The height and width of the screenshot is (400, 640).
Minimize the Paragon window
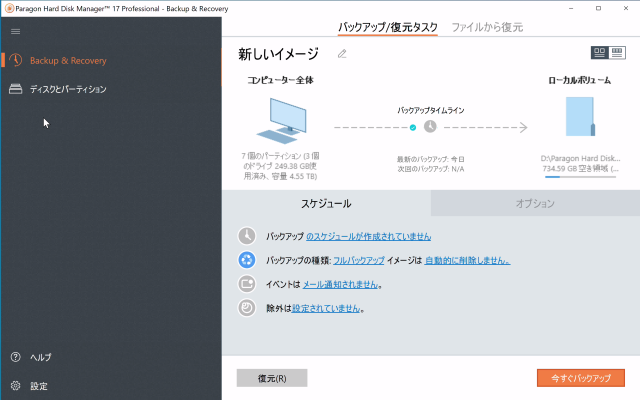tap(571, 8)
